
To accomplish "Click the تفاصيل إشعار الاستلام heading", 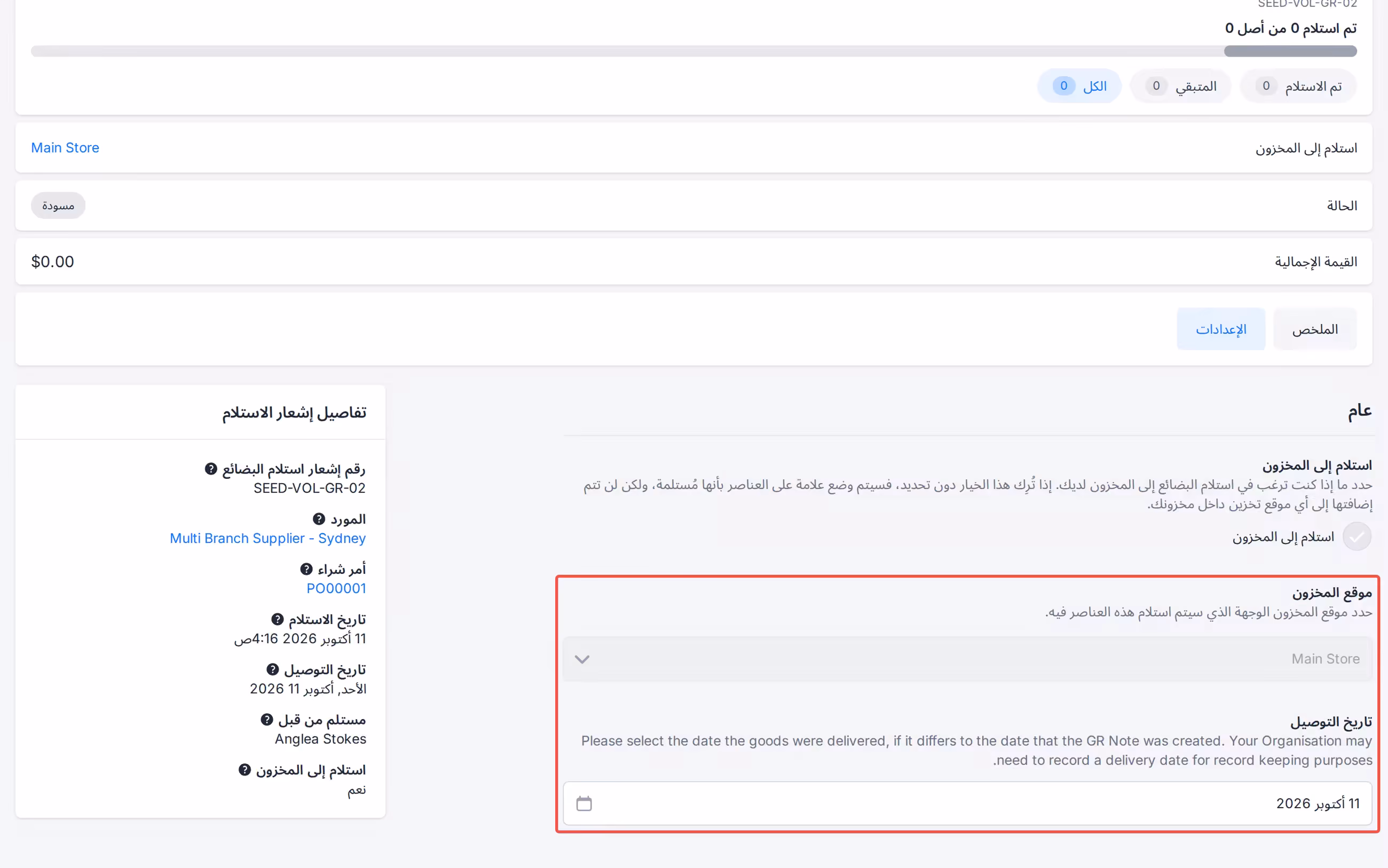I will pyautogui.click(x=294, y=412).
